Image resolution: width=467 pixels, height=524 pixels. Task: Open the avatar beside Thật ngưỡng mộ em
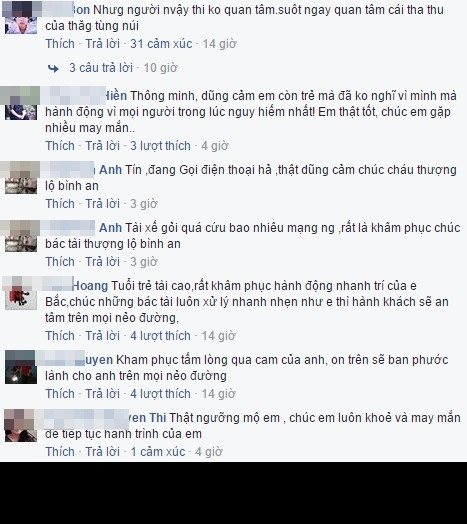click(x=21, y=425)
